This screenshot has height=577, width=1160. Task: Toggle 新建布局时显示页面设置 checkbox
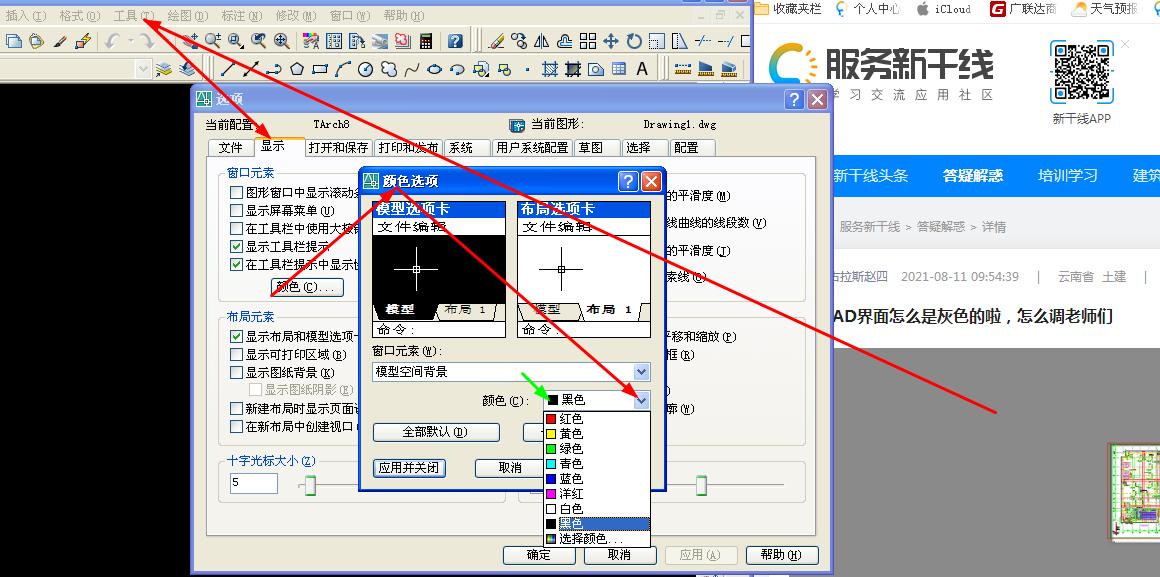pos(237,408)
